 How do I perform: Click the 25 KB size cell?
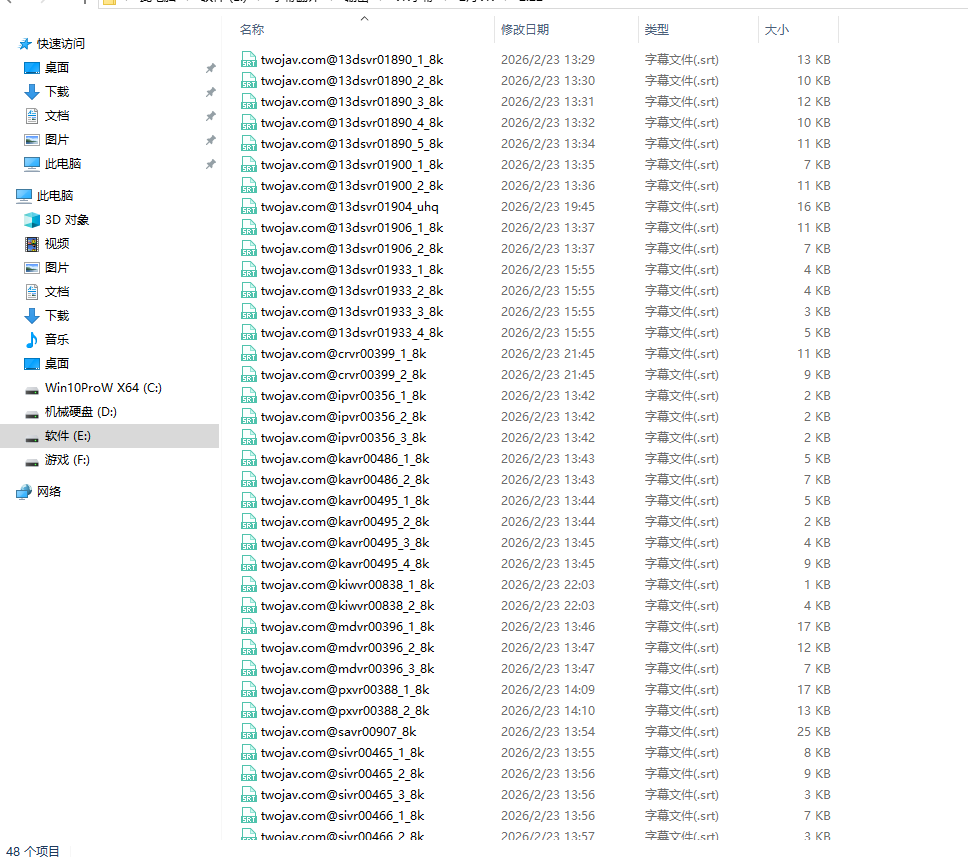point(814,732)
